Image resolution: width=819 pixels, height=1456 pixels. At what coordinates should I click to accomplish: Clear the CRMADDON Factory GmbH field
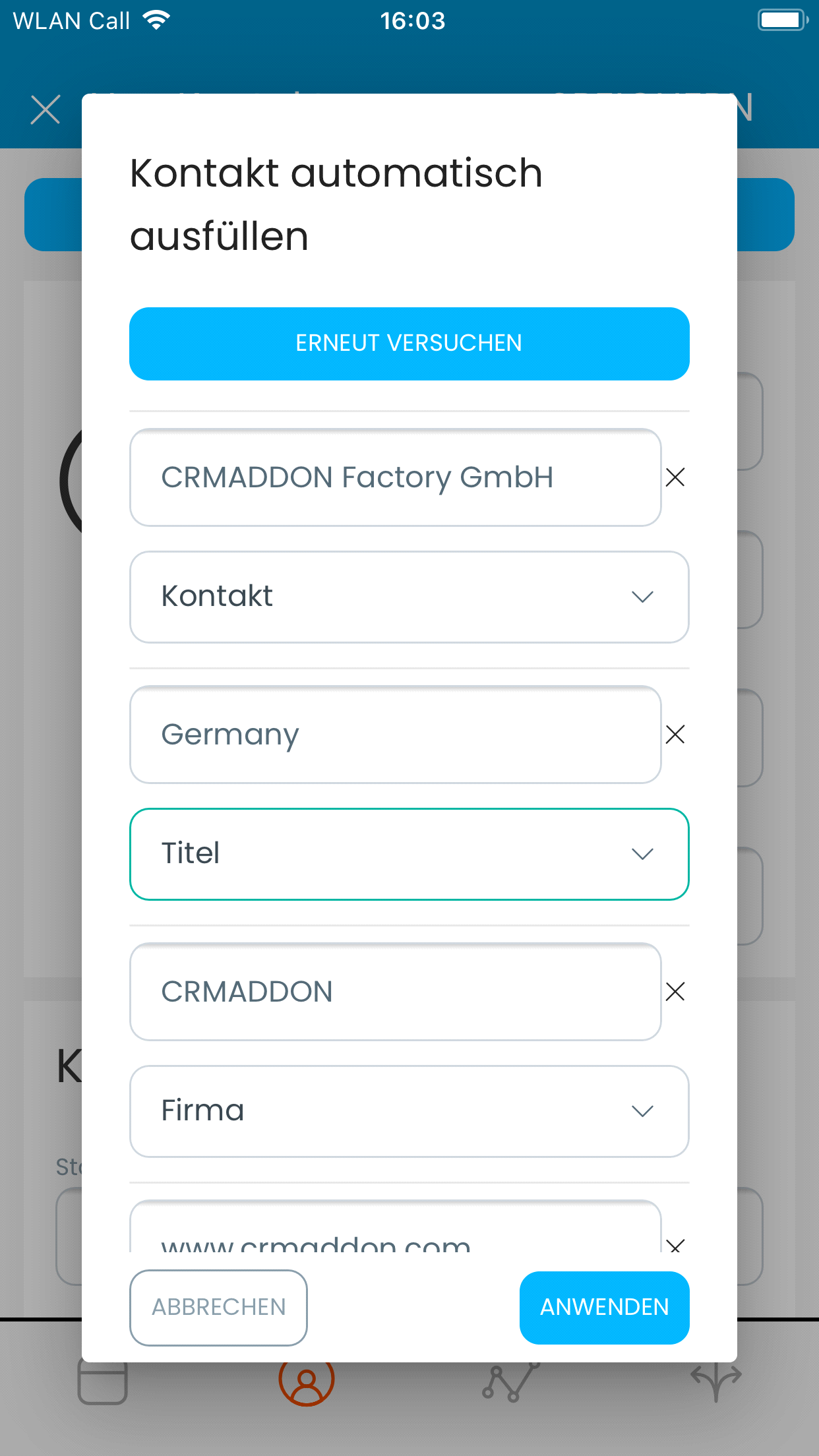point(675,477)
